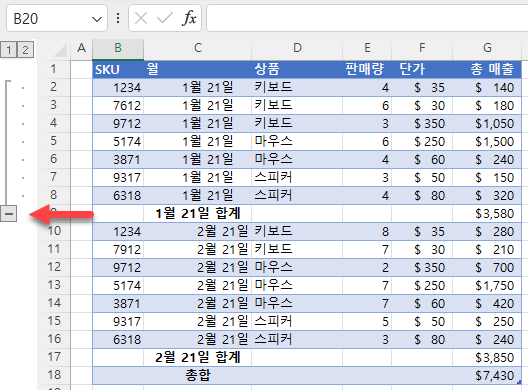Click the $3,580 subtotal cell
Screen dimensions: 528x390
tap(487, 214)
